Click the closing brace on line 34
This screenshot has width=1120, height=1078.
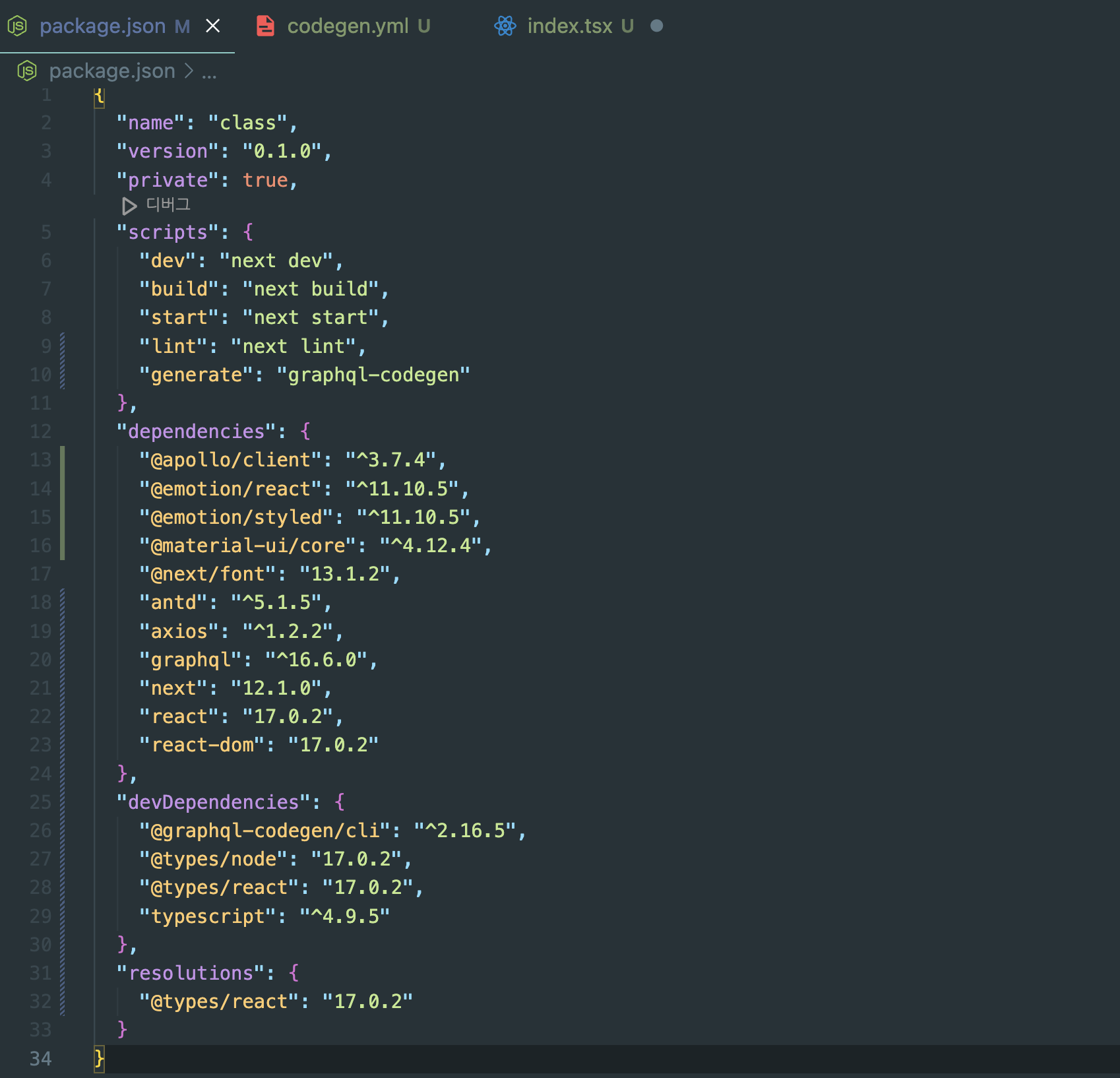tap(99, 1059)
